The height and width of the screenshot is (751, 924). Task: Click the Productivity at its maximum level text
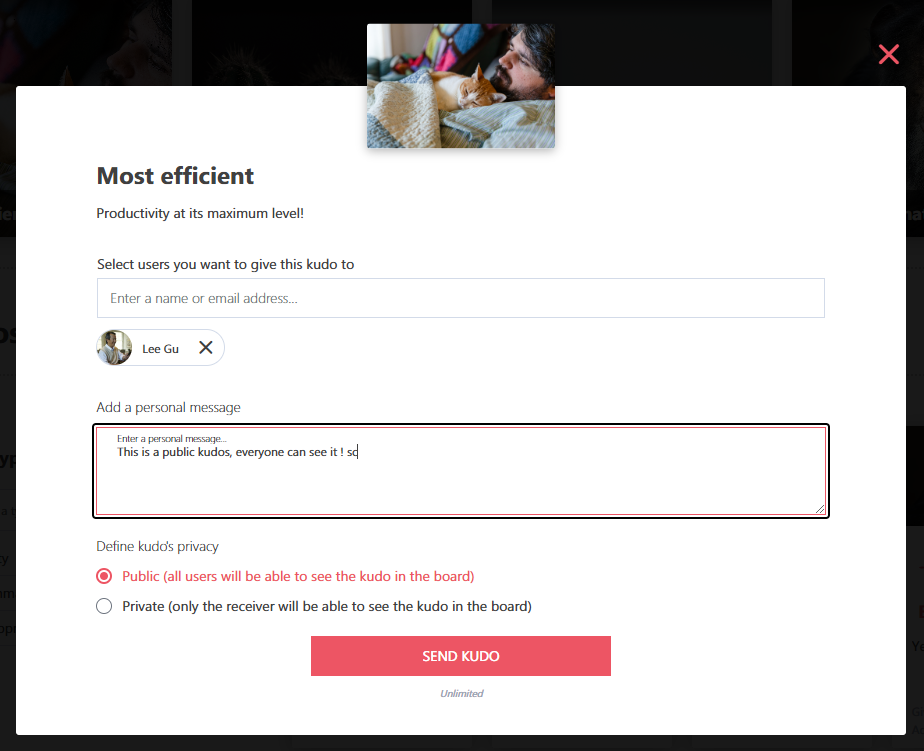200,213
